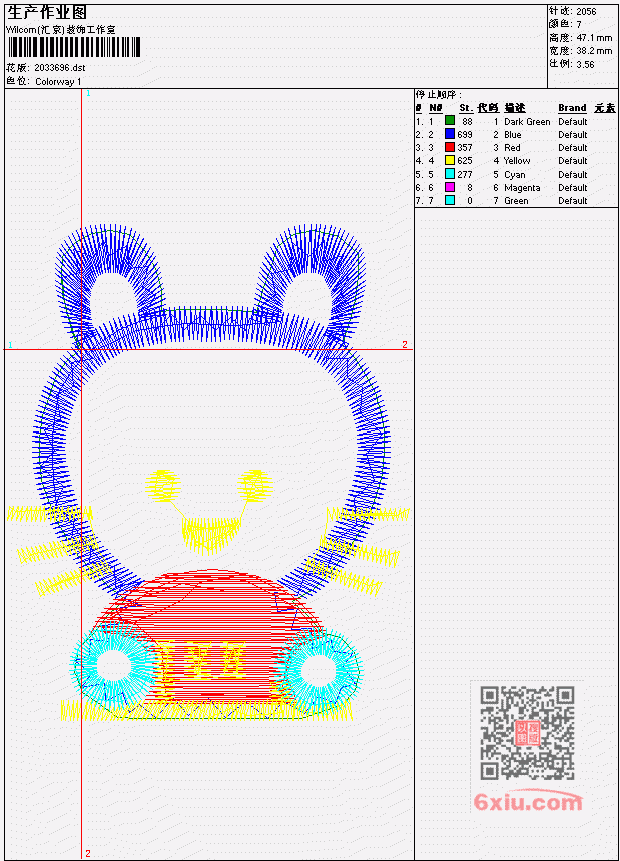The image size is (620, 861).
Task: Click the Default brand in Blue row
Action: pos(573,135)
